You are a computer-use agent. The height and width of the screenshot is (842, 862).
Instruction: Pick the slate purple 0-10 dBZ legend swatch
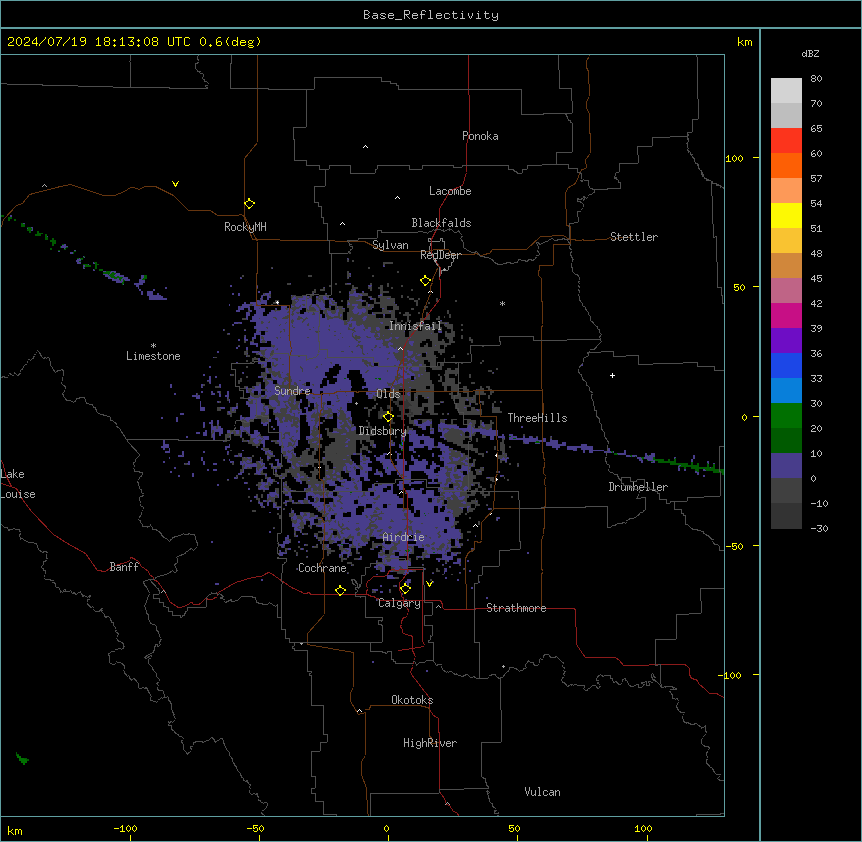(786, 466)
